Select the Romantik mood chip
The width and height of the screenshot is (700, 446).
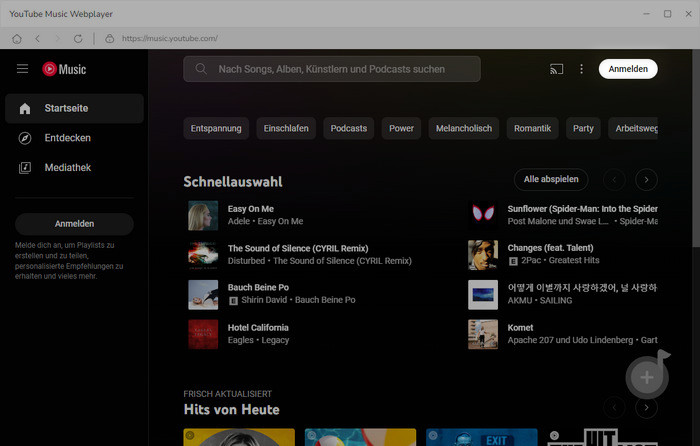tap(533, 129)
